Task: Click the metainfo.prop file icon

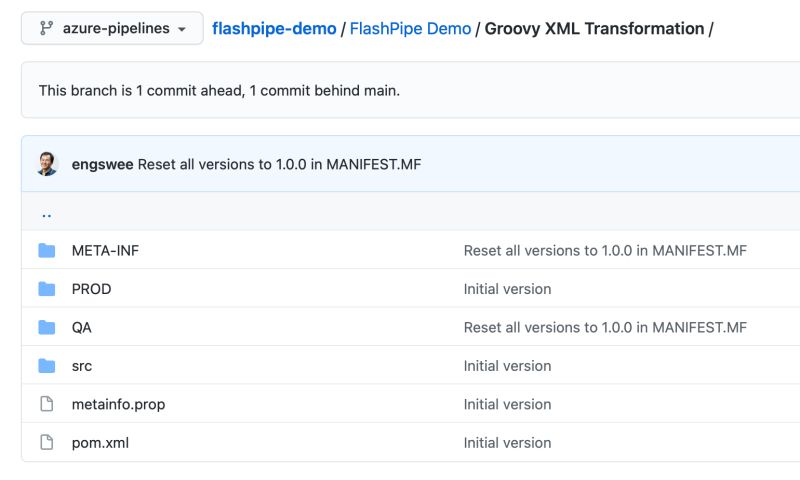Action: tap(46, 404)
